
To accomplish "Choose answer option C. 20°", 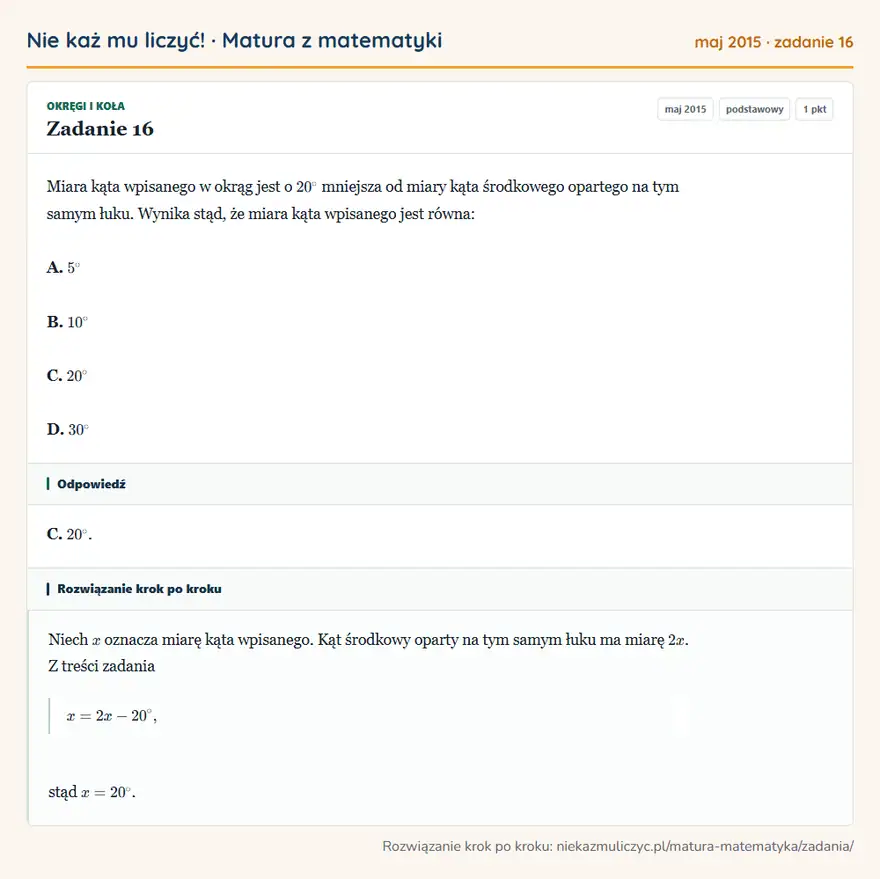I will pos(67,376).
